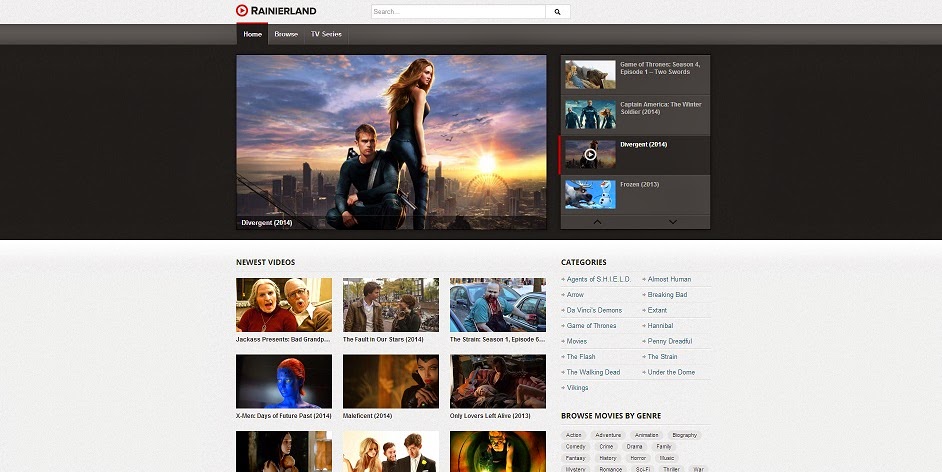The image size is (942, 472).
Task: Select the Drama genre tag
Action: point(634,446)
